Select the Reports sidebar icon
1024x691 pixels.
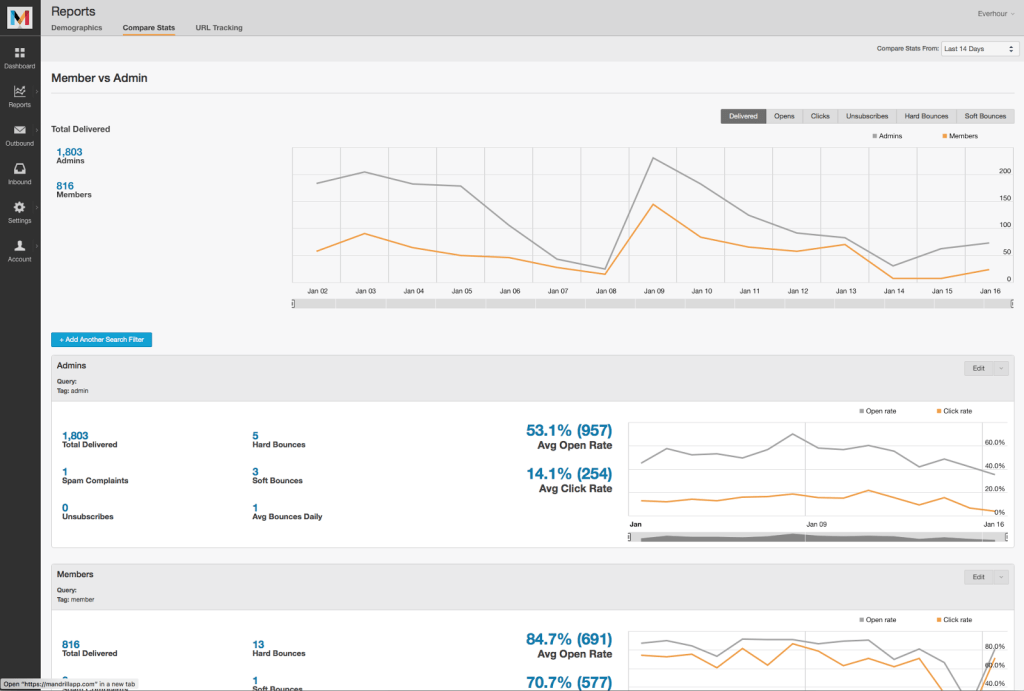click(19, 96)
